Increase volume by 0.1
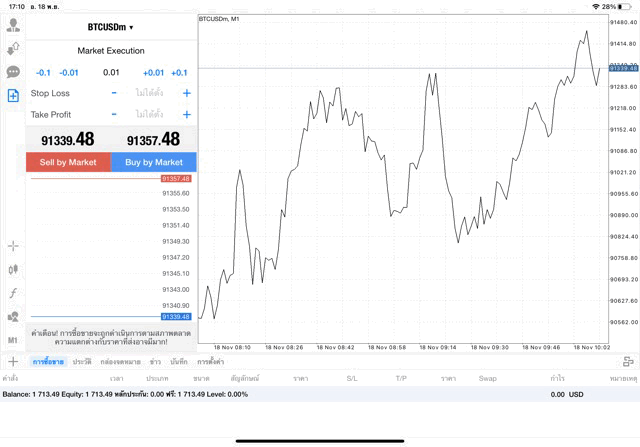This screenshot has width=640, height=447. point(179,73)
